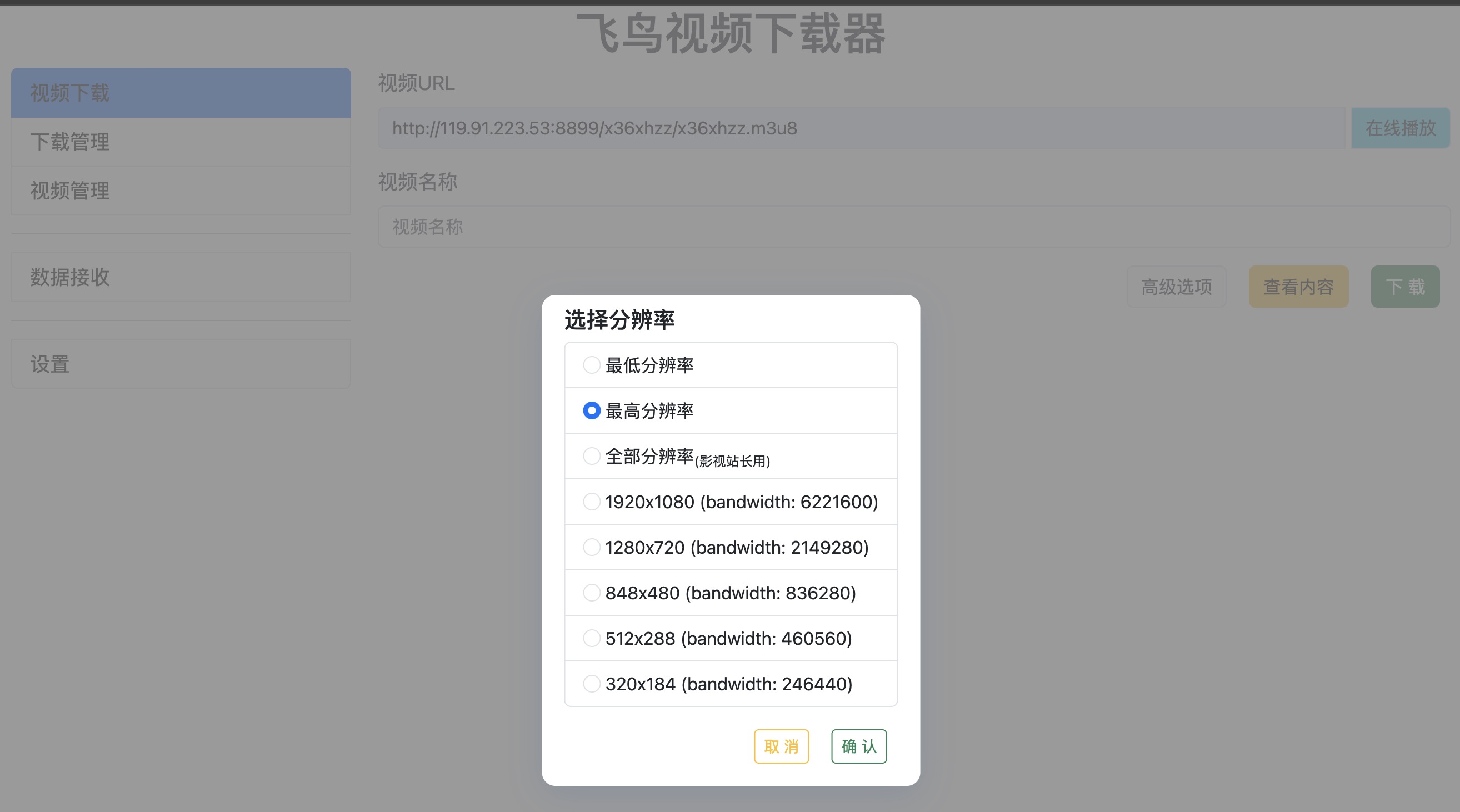
Task: Select the 320x184 resolution option
Action: coord(591,684)
